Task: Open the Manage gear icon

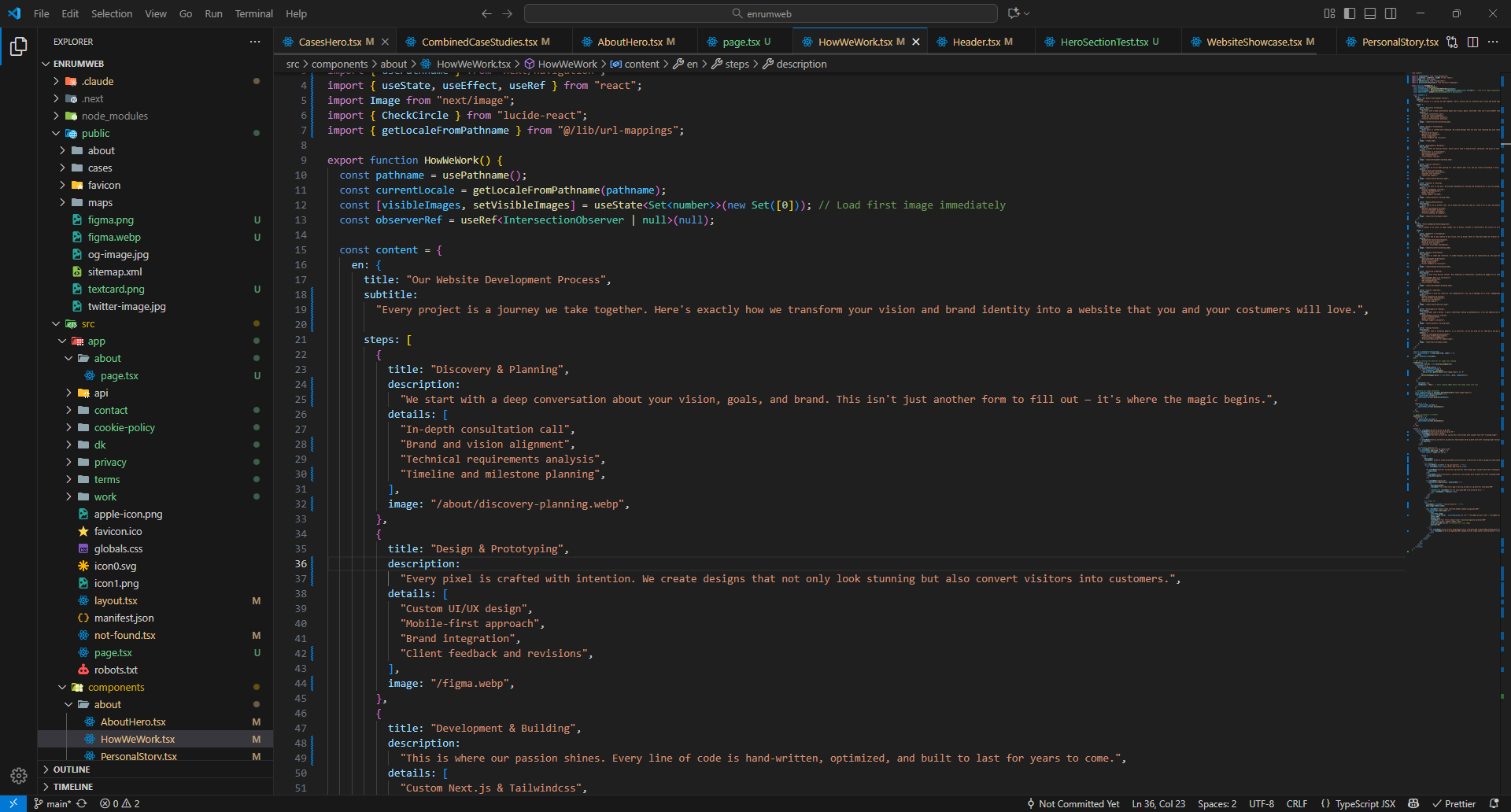Action: tap(19, 776)
